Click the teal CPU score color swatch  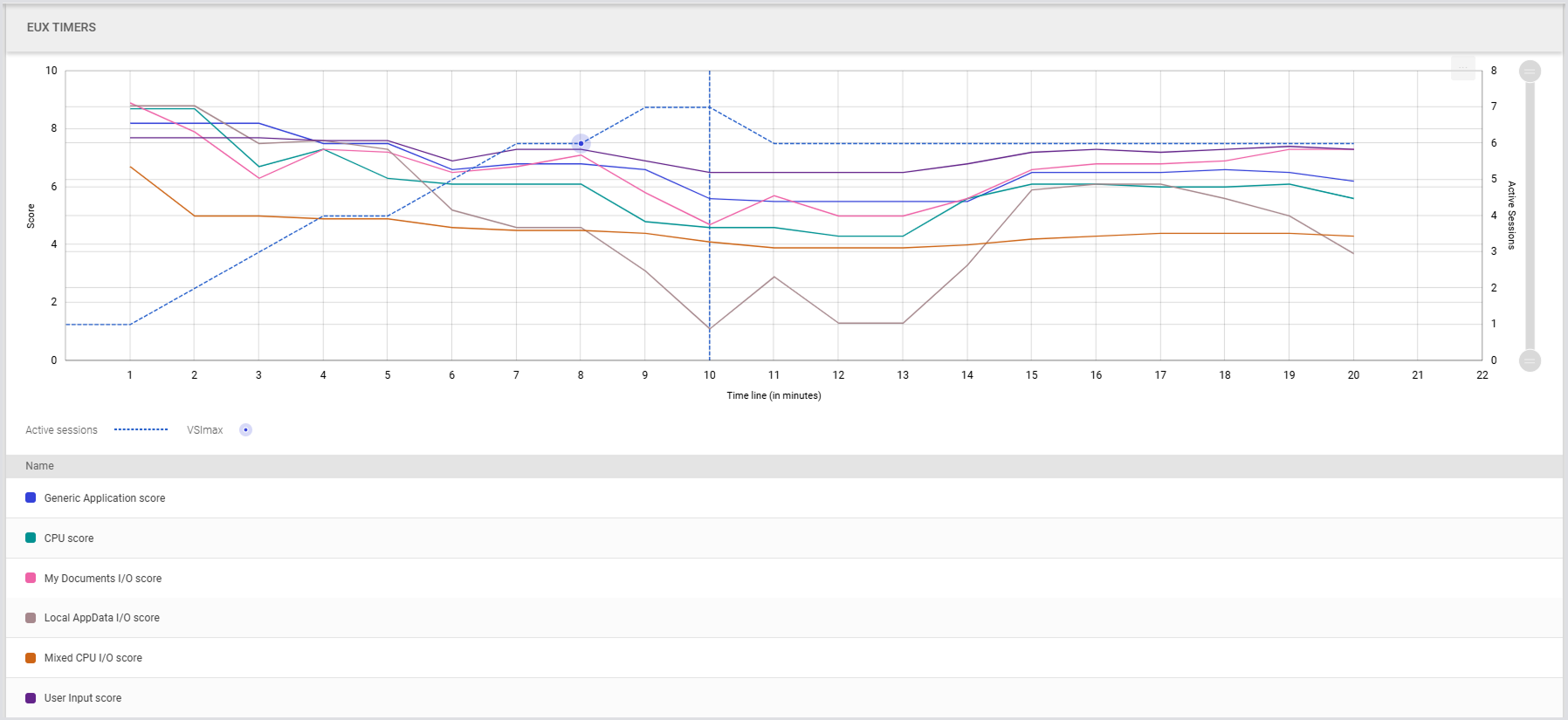(31, 538)
